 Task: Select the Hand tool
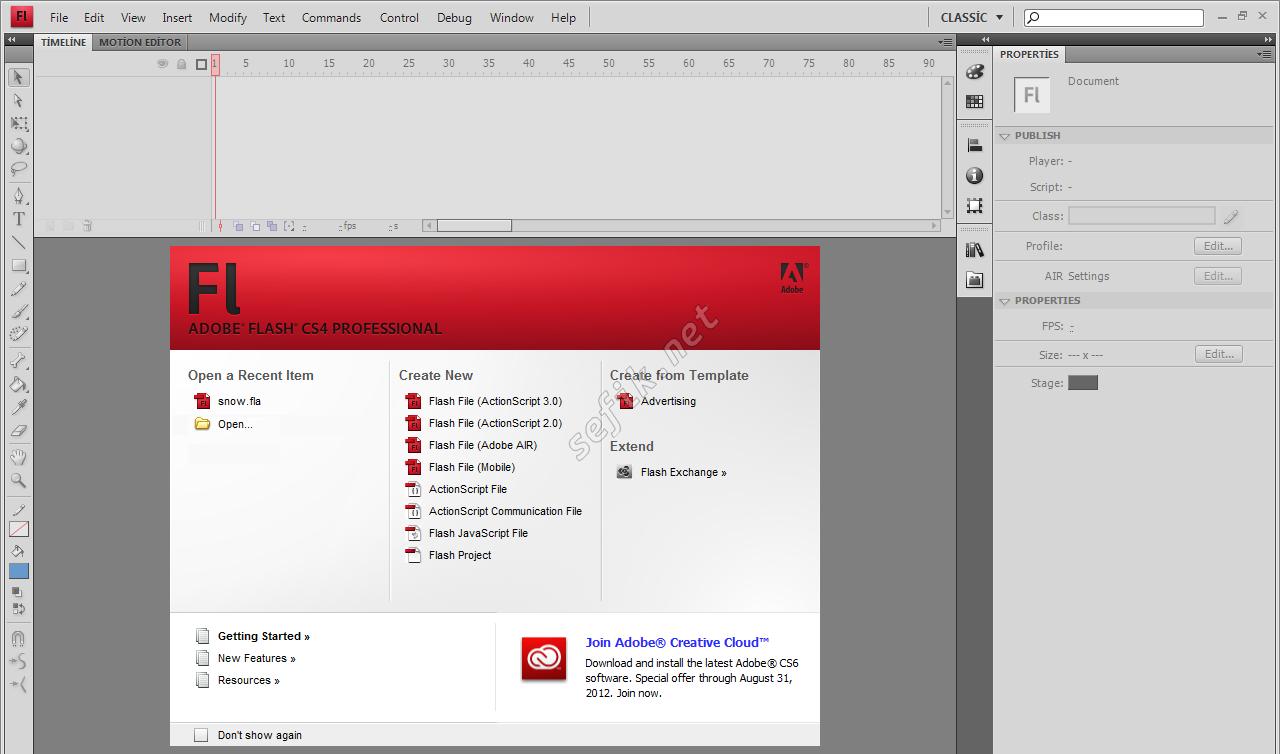pos(18,457)
